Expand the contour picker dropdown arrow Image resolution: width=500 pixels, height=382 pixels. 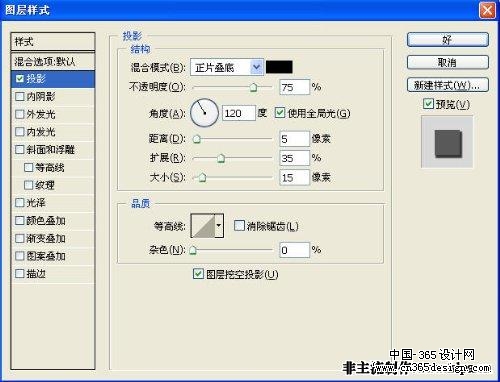coord(219,226)
